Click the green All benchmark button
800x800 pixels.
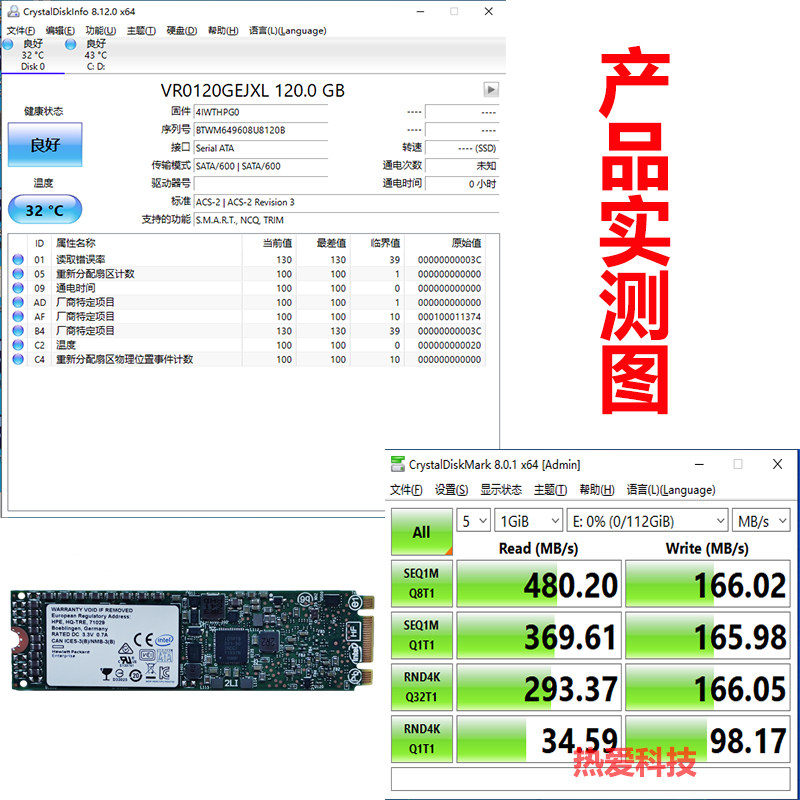pyautogui.click(x=421, y=532)
